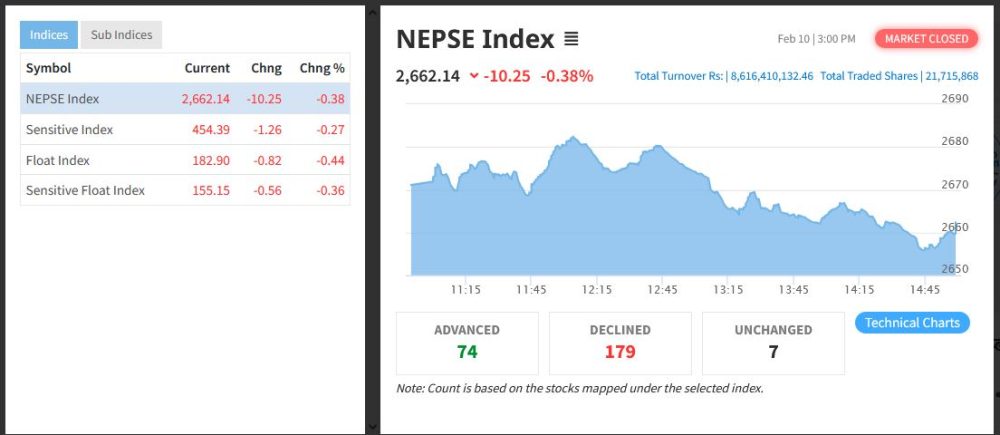Image resolution: width=1000 pixels, height=435 pixels.
Task: Click the Total Traded Shares value
Action: pyautogui.click(x=951, y=76)
